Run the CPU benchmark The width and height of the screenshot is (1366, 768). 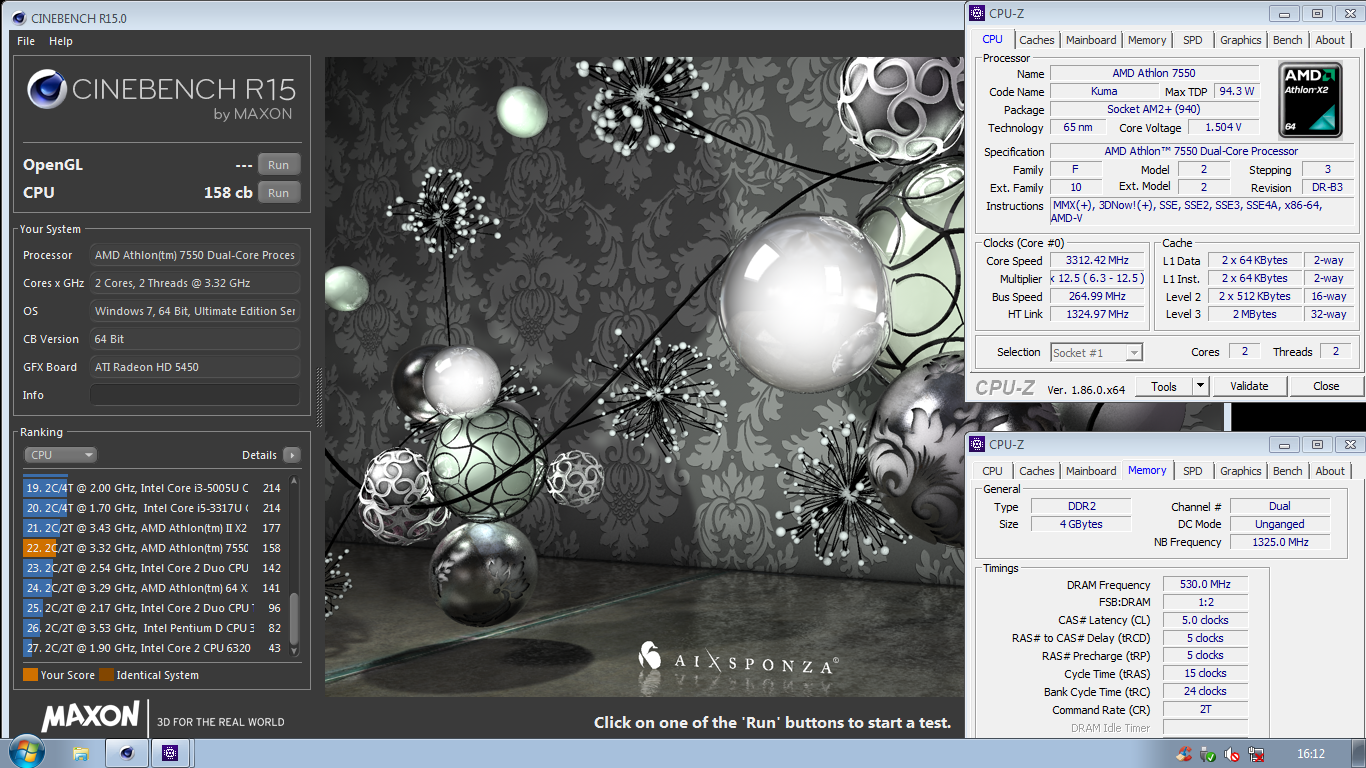tap(279, 193)
